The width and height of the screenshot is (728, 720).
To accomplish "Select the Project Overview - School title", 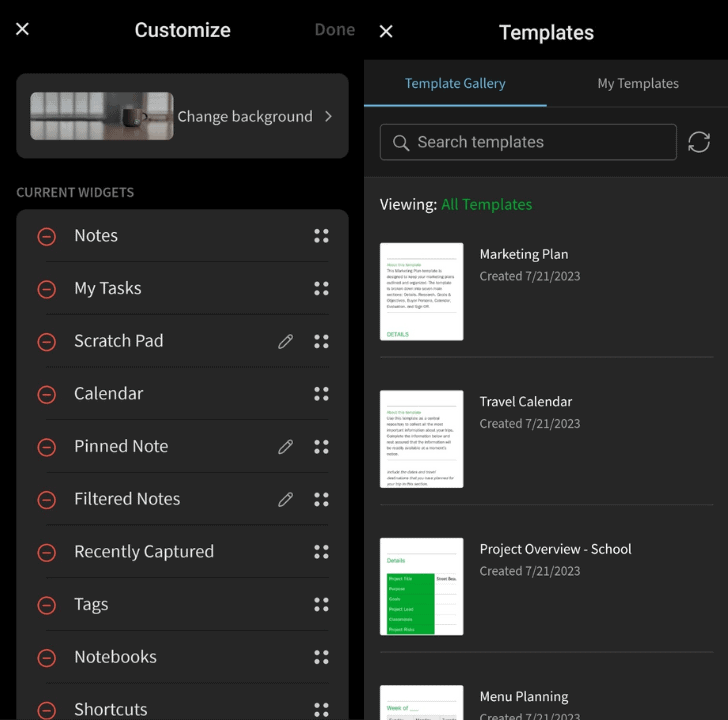I will pyautogui.click(x=555, y=549).
